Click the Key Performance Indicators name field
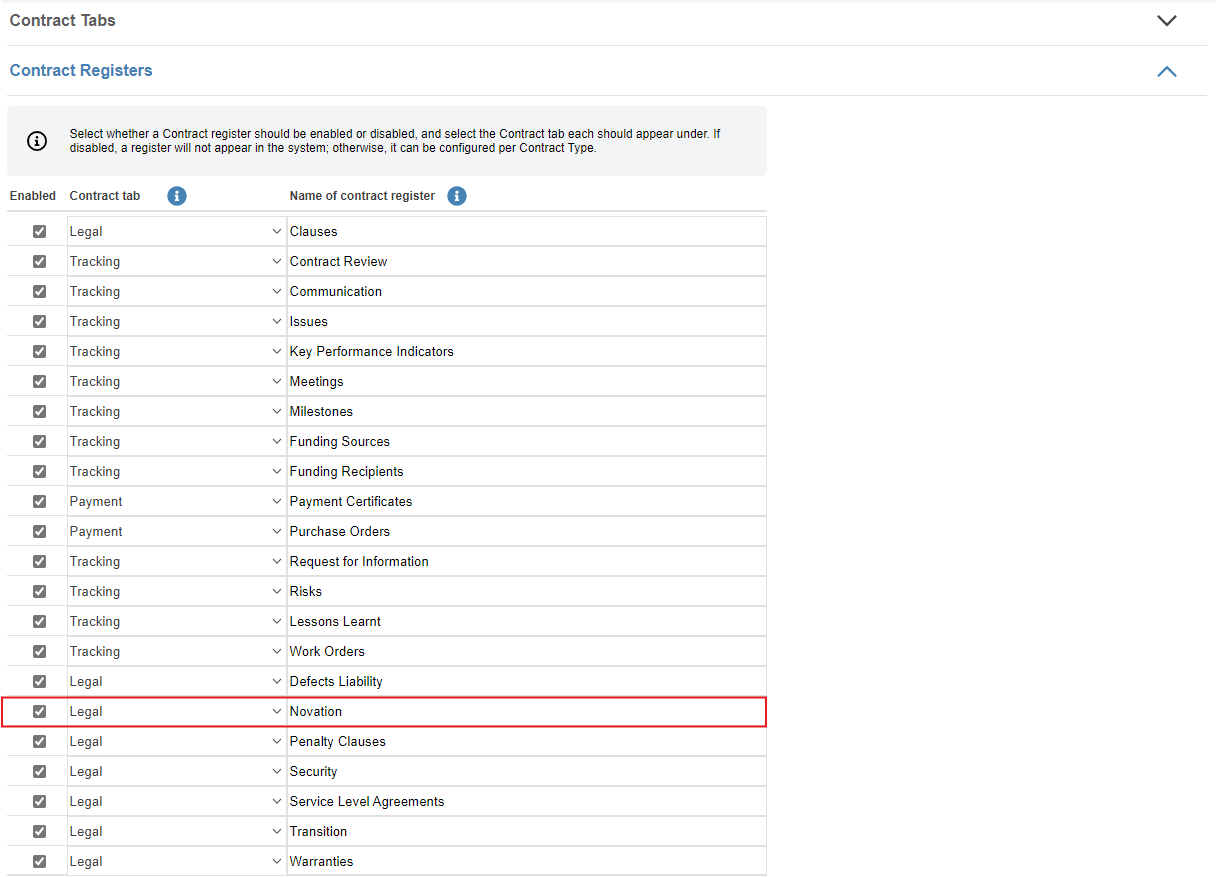This screenshot has height=877, width=1216. (526, 351)
